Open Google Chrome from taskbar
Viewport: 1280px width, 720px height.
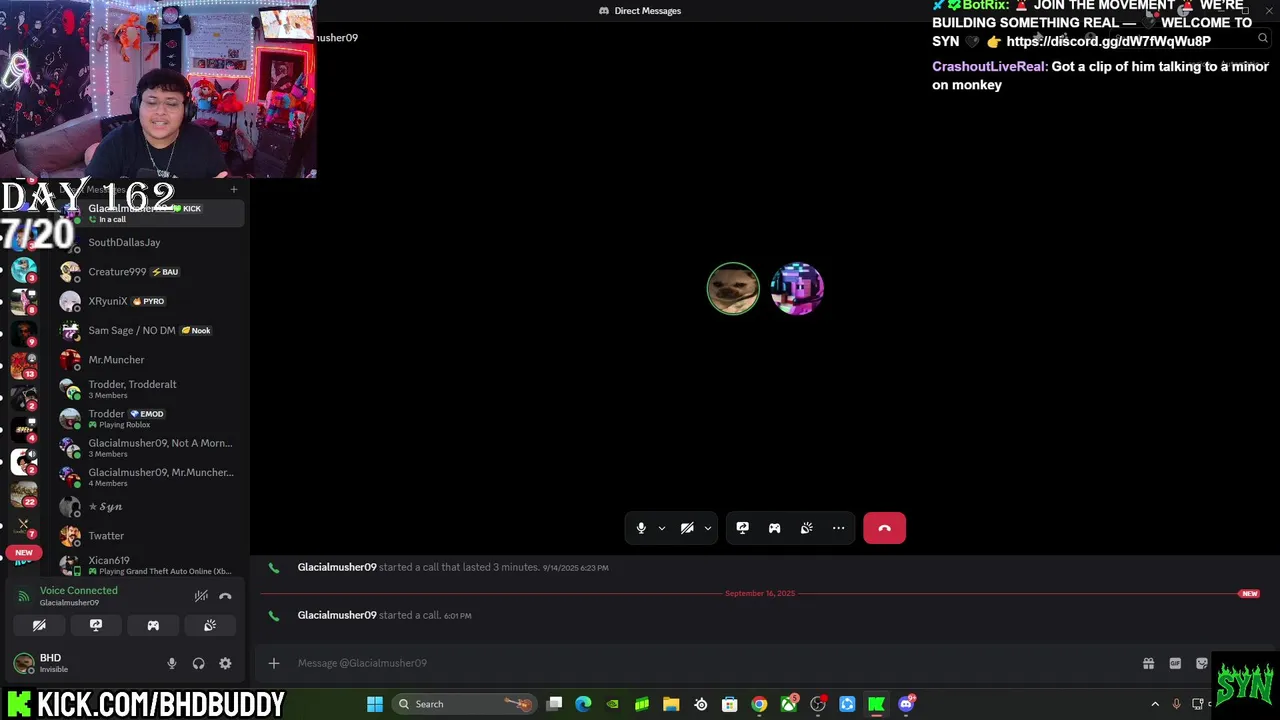pos(759,704)
